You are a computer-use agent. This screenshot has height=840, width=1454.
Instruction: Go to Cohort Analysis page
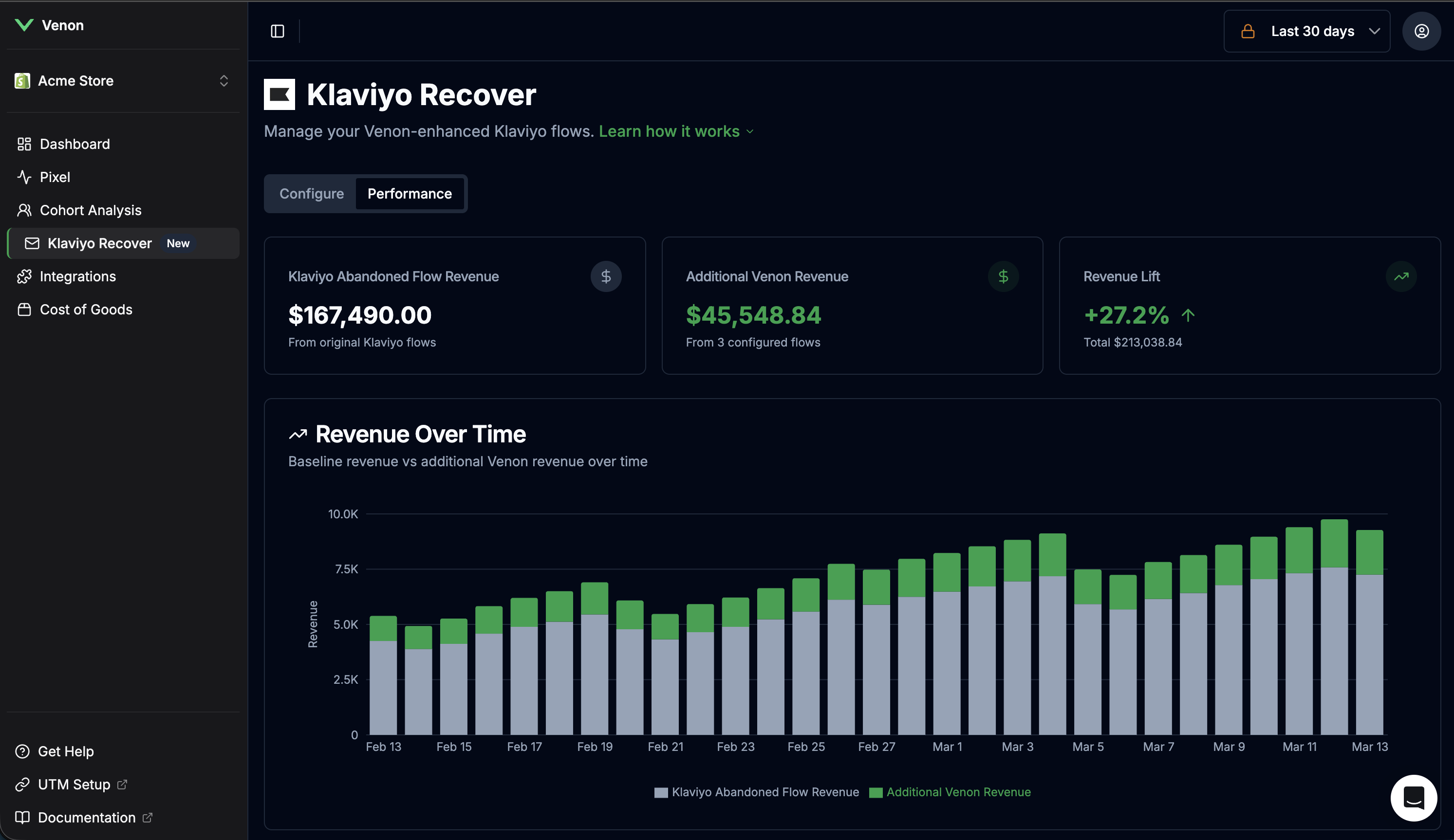pyautogui.click(x=90, y=210)
